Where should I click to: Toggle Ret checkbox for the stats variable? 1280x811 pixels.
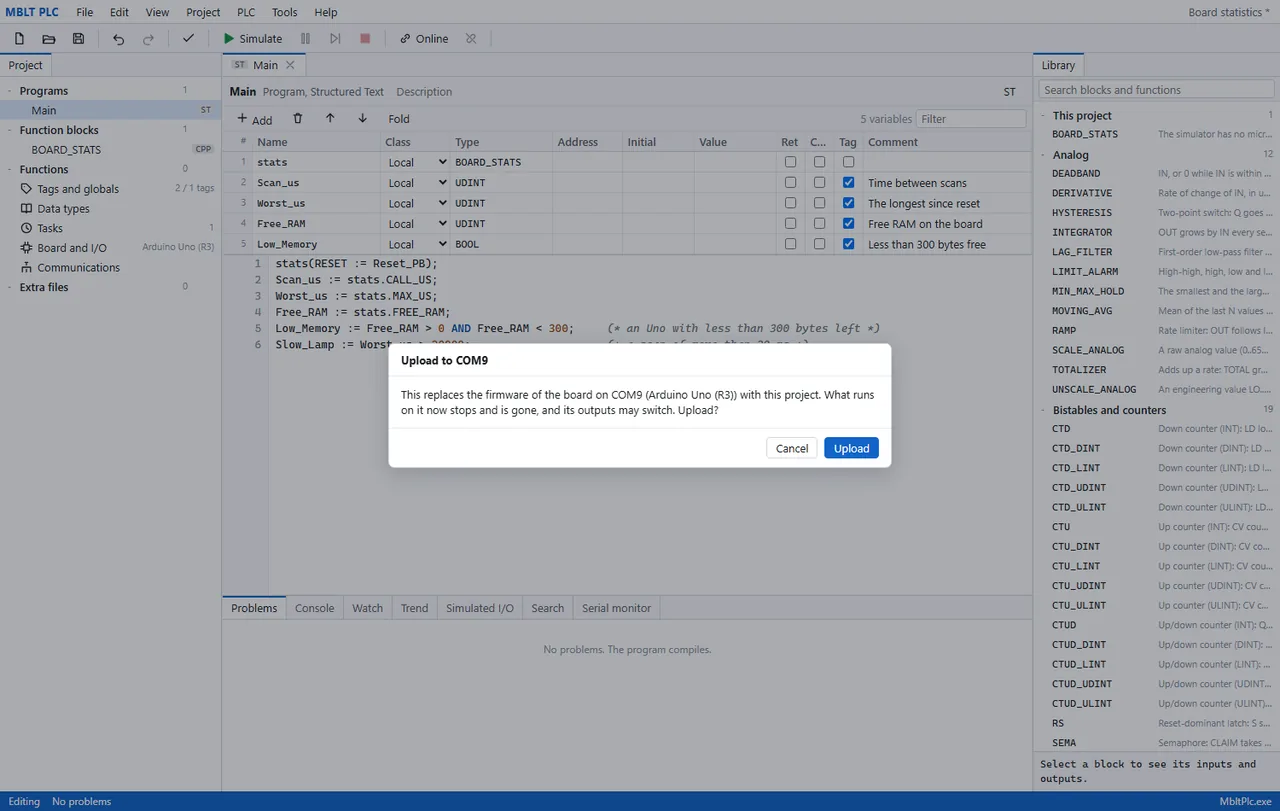coord(790,162)
